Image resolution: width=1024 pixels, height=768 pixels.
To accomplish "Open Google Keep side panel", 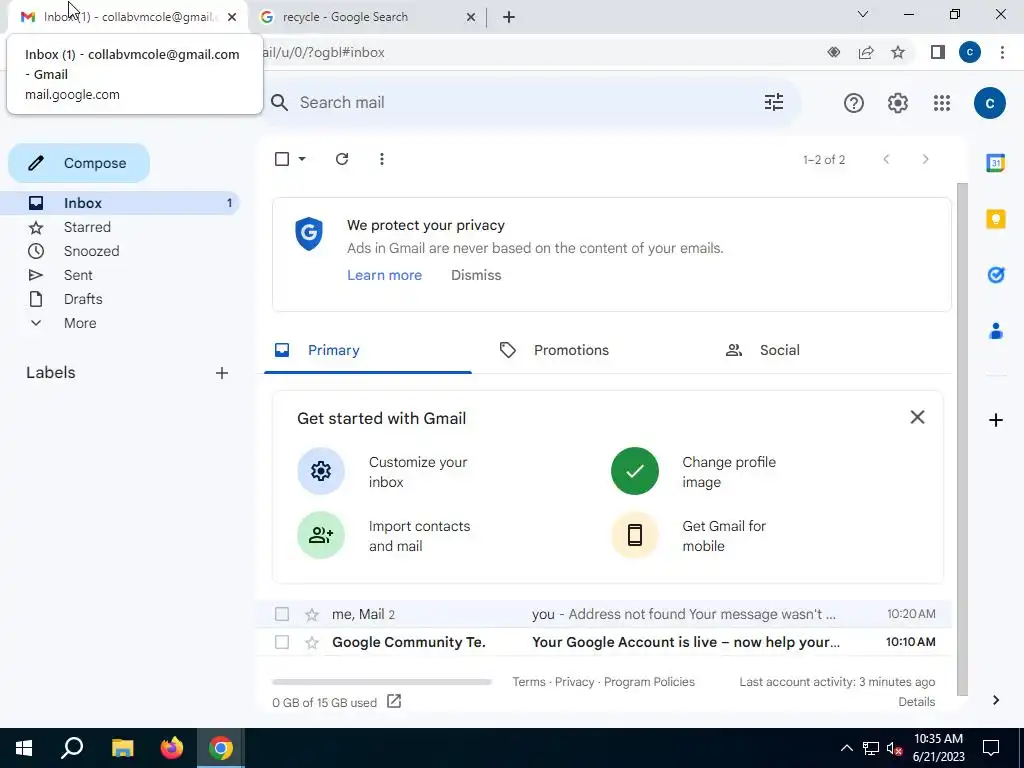I will [x=995, y=219].
